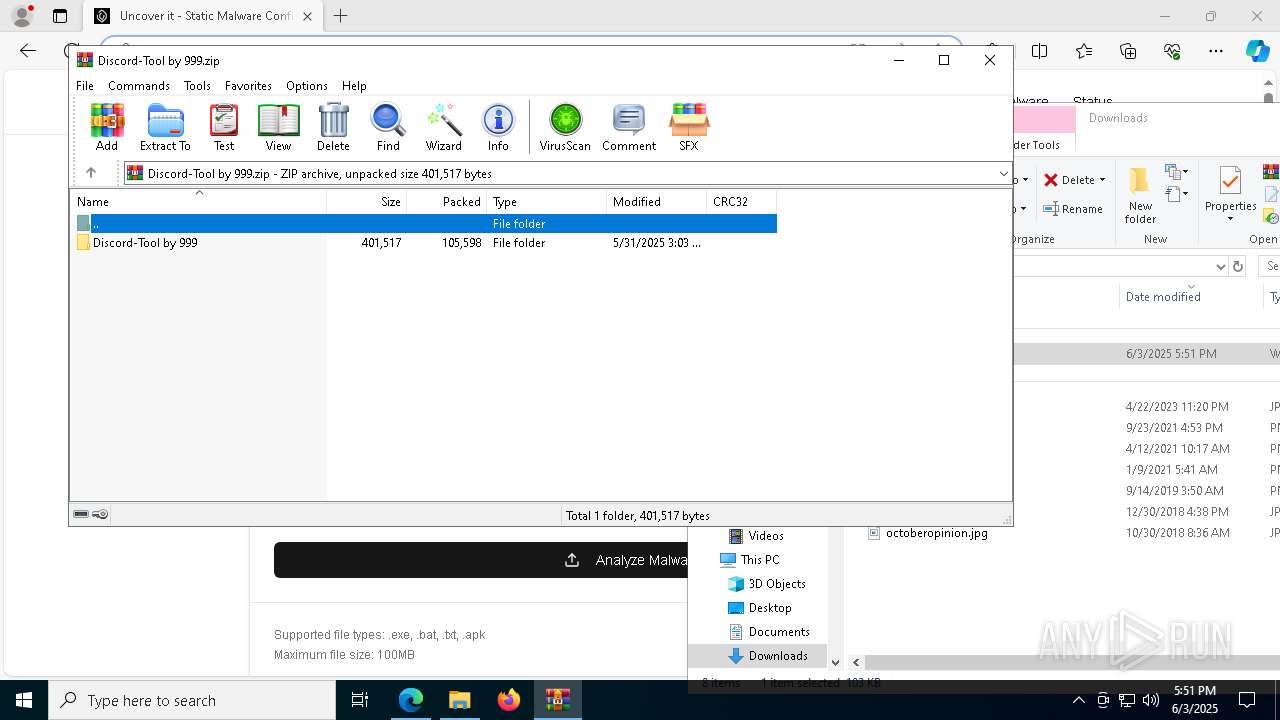Select the Discord-Tool by 999 folder
The height and width of the screenshot is (720, 1280).
(x=424, y=243)
